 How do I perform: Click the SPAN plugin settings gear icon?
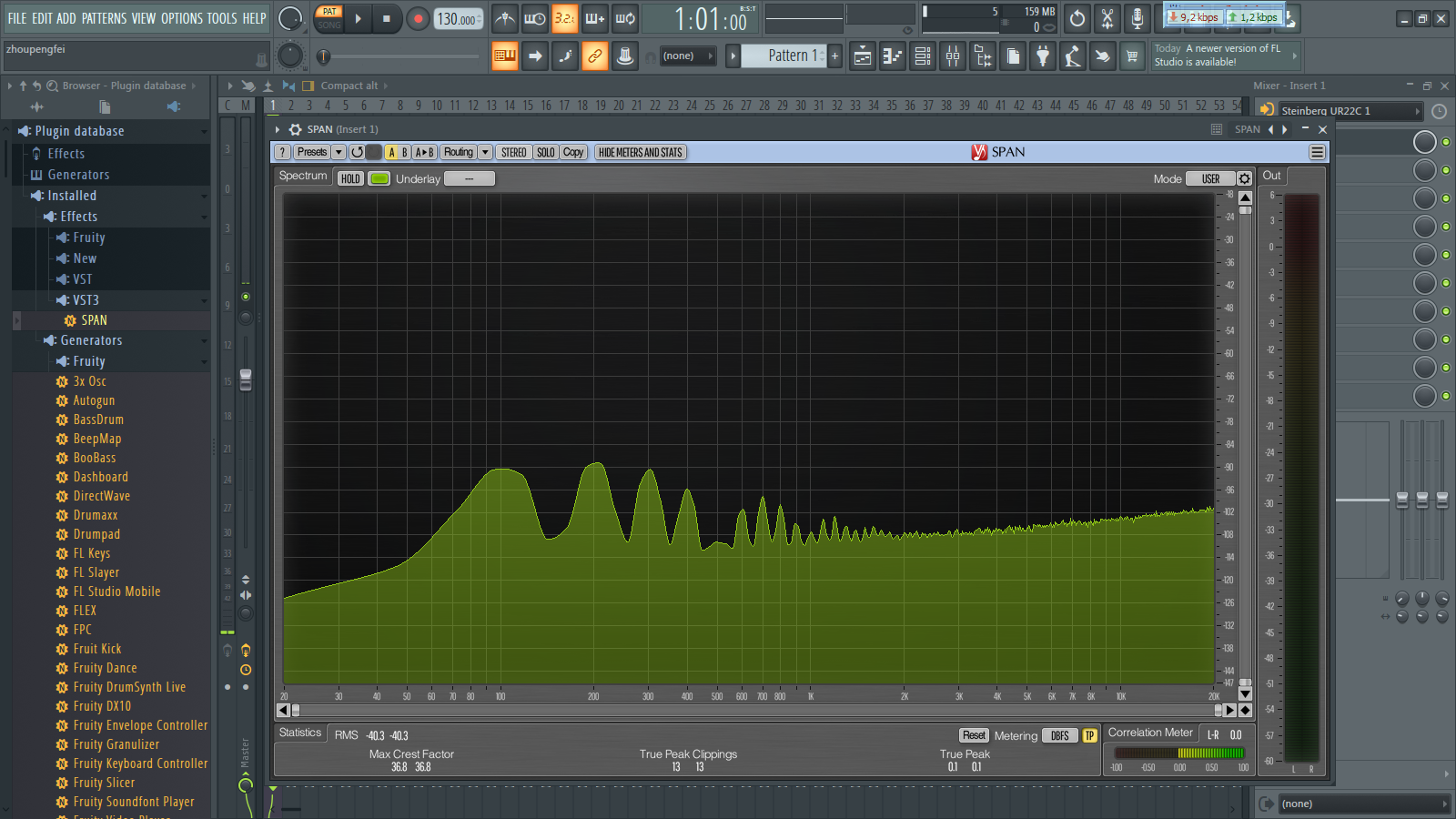point(296,129)
